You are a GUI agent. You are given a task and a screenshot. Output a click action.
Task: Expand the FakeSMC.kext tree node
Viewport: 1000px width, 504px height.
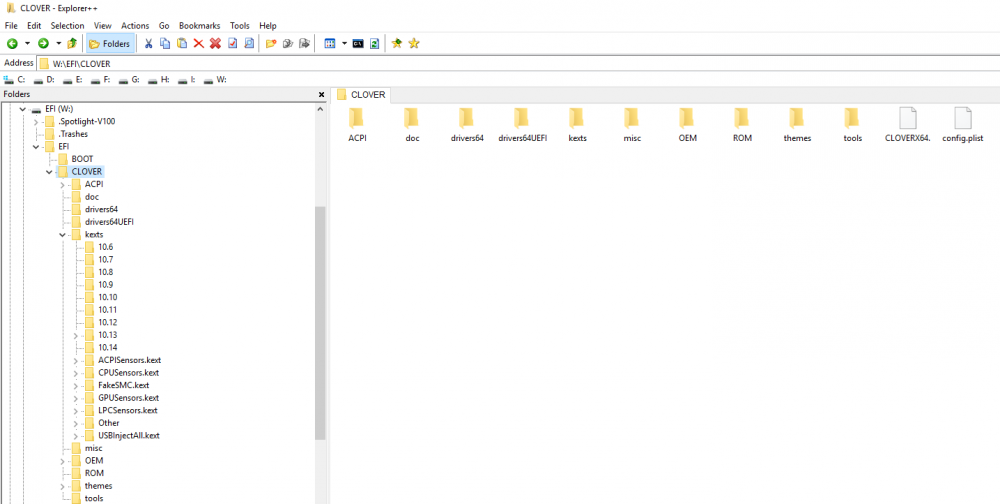coord(76,385)
